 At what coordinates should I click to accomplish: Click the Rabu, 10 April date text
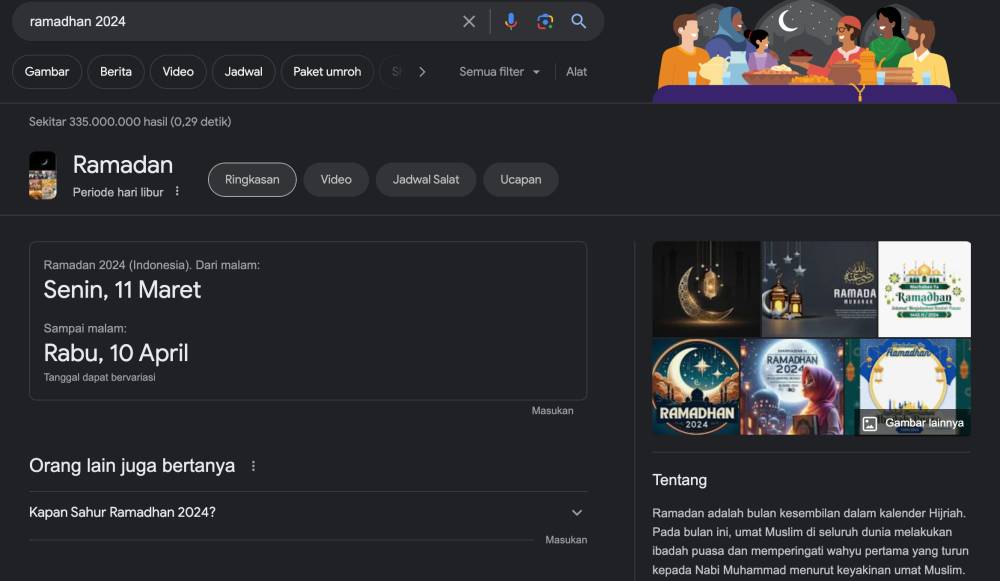click(116, 353)
